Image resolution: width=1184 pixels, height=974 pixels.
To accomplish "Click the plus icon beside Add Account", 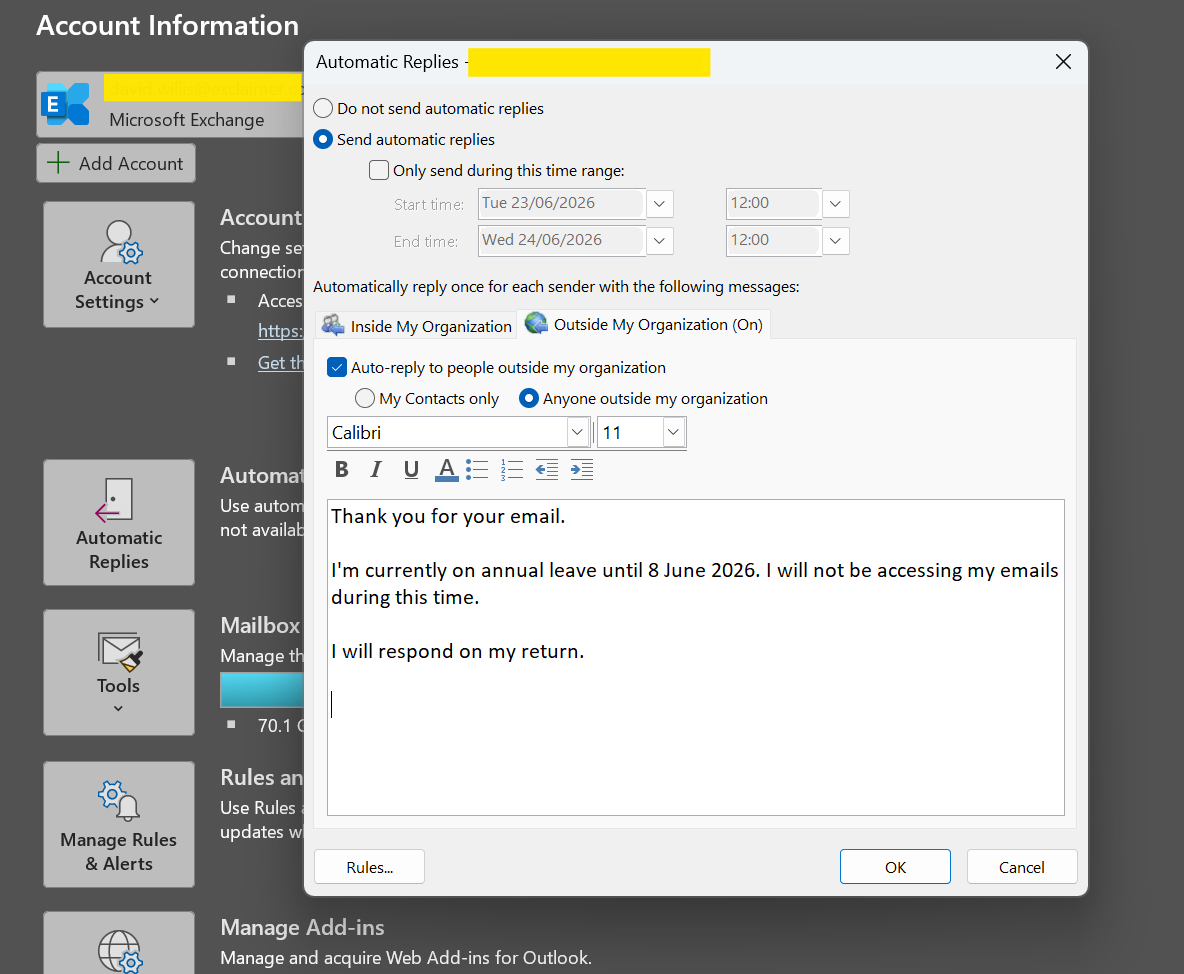I will [x=58, y=162].
